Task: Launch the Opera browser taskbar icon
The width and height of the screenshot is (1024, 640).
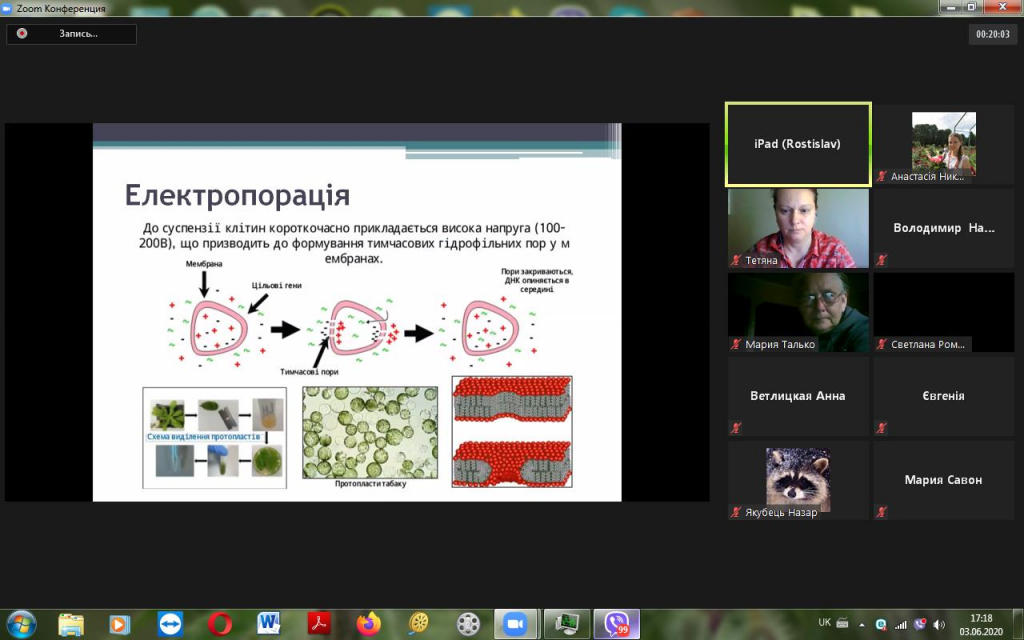Action: coord(220,624)
